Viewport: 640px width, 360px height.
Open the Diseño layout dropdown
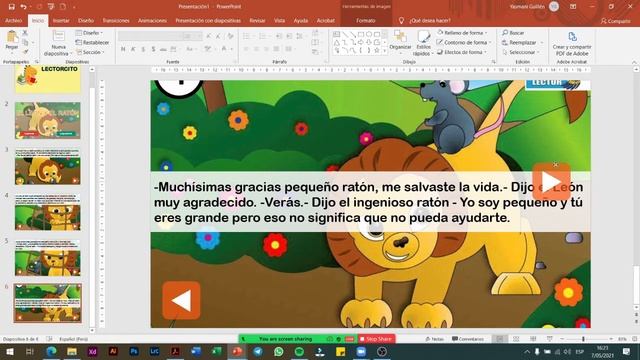[x=89, y=33]
